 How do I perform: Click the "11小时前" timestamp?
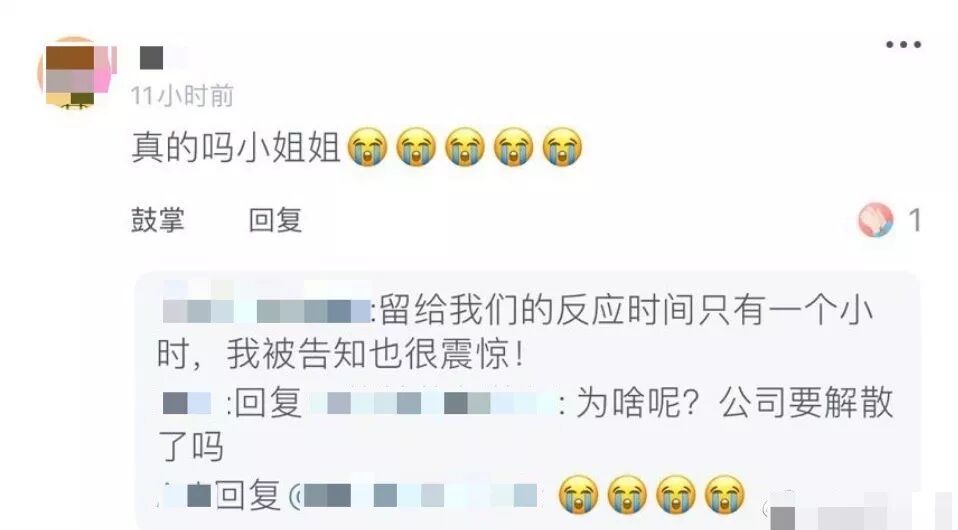tap(182, 96)
